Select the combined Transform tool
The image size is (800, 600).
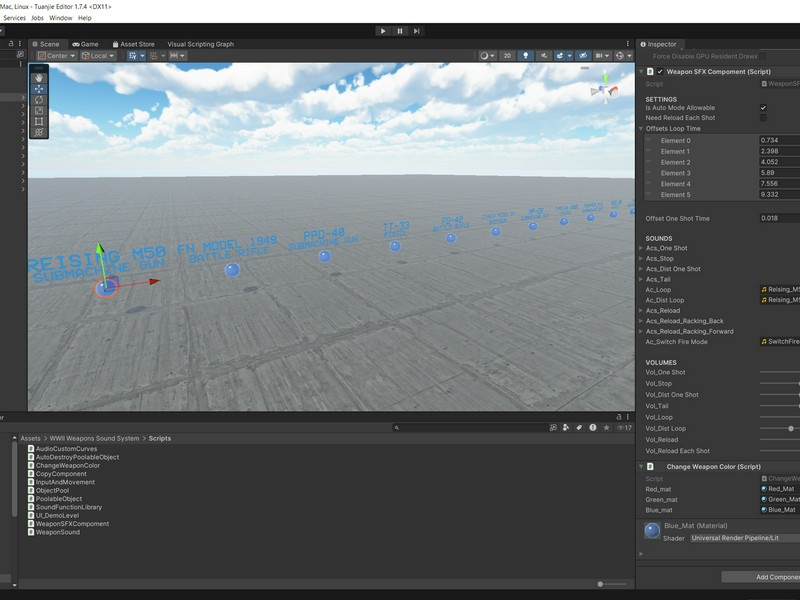(x=39, y=132)
